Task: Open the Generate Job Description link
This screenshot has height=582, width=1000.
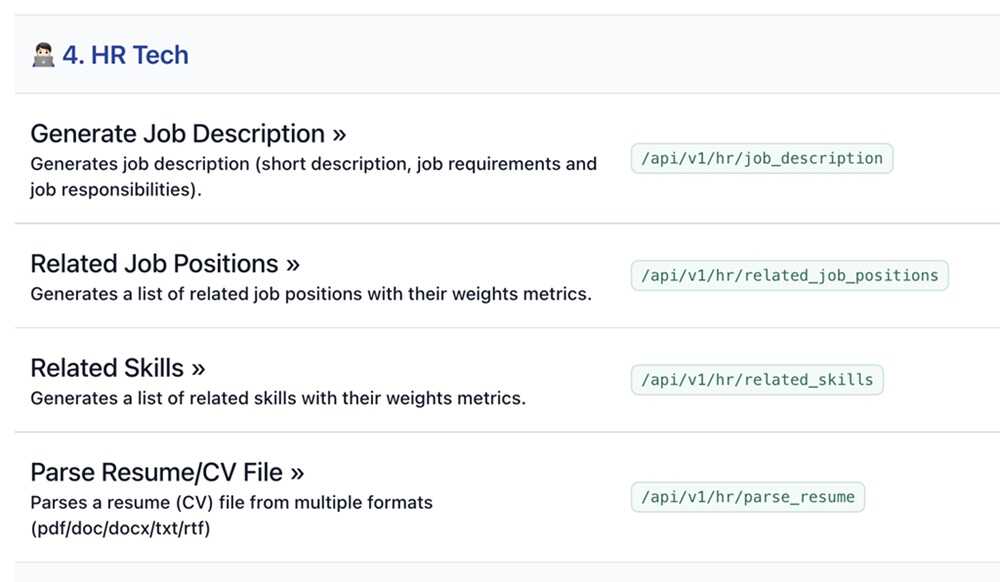Action: [177, 134]
